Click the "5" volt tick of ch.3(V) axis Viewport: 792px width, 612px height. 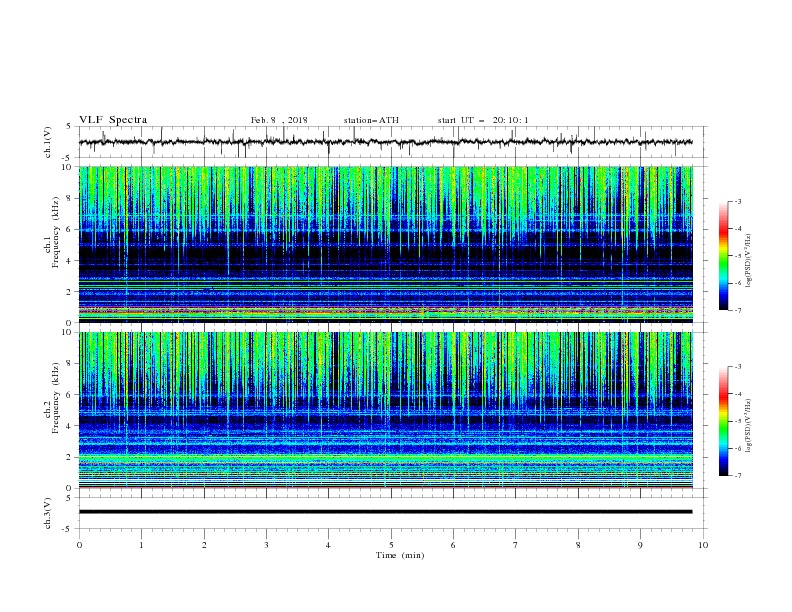click(x=70, y=498)
